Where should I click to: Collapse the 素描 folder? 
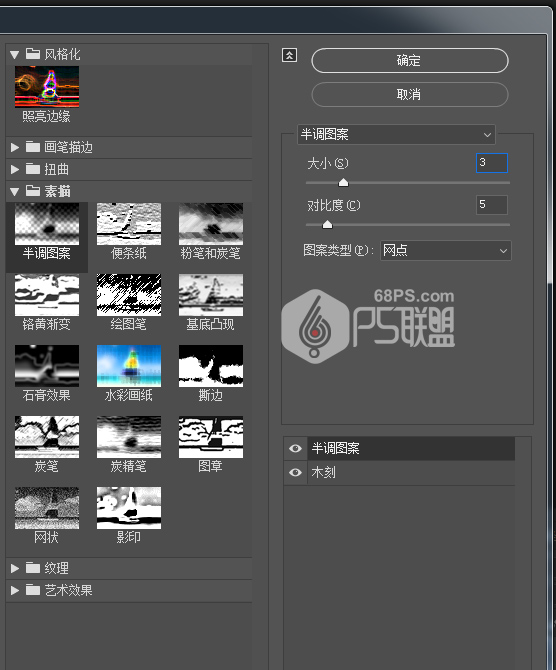point(15,191)
